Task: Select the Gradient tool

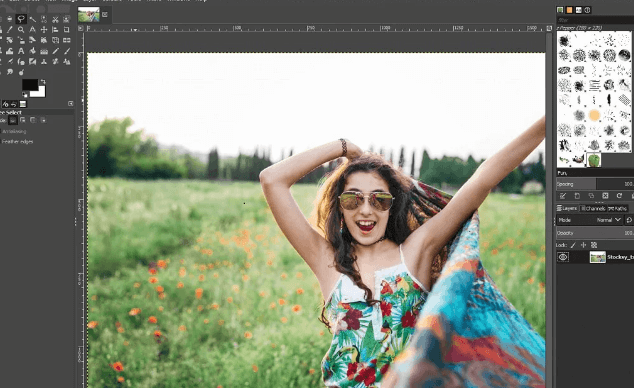Action: click(44, 51)
